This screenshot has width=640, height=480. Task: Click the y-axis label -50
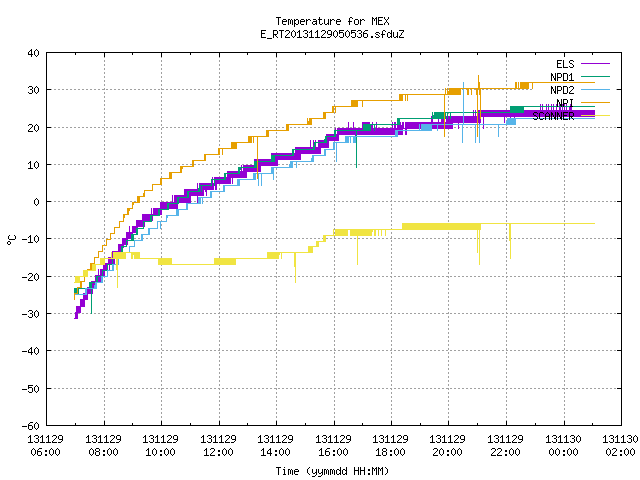coord(31,389)
